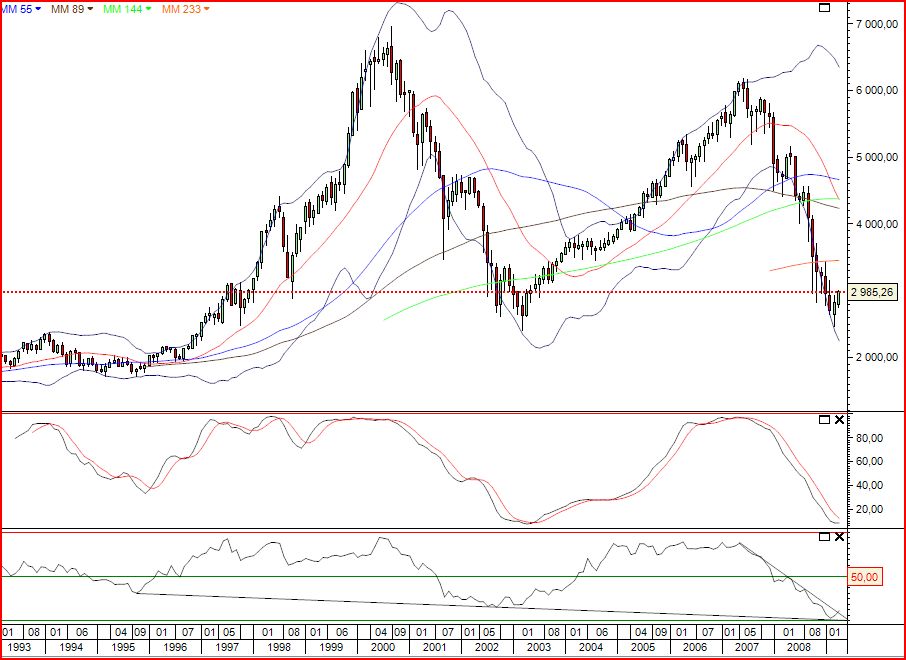
Task: Click the 40,00 stochastic axis label
Action: click(x=869, y=485)
